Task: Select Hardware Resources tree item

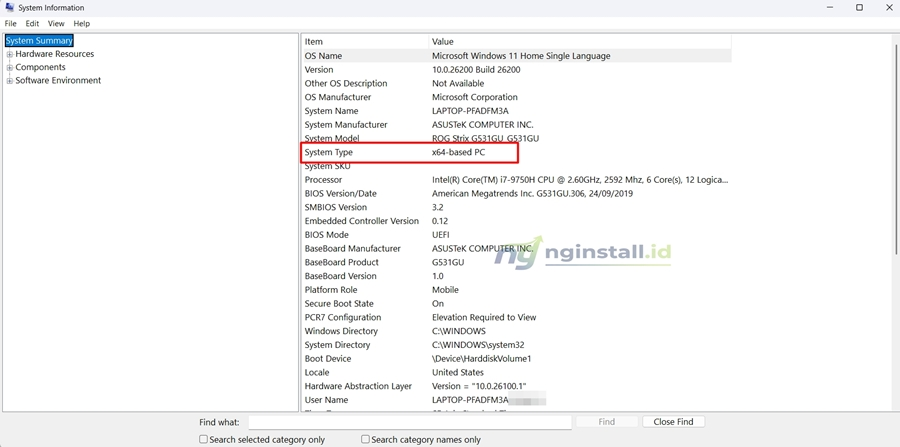Action: point(55,54)
